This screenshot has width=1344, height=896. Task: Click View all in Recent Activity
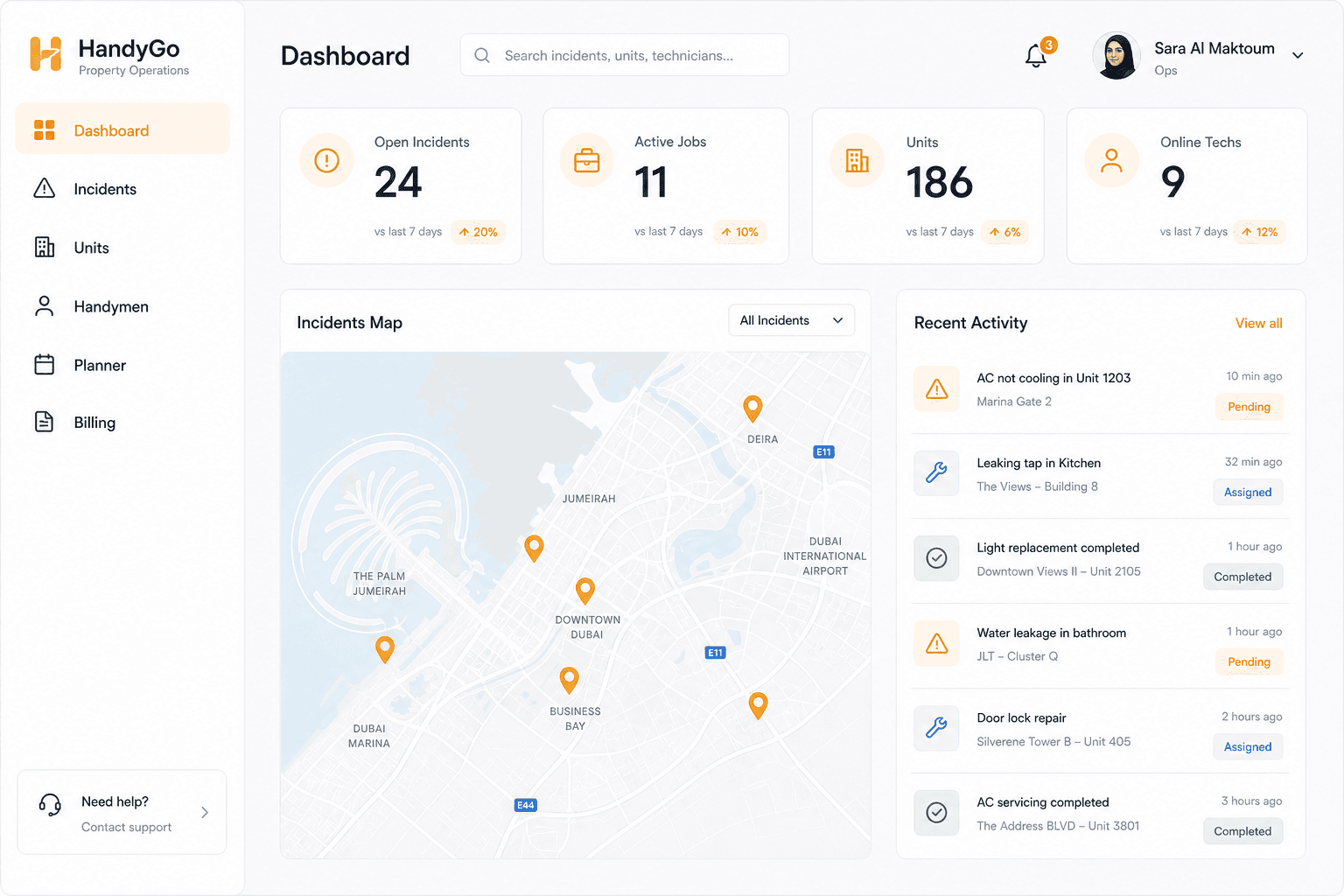coord(1258,323)
